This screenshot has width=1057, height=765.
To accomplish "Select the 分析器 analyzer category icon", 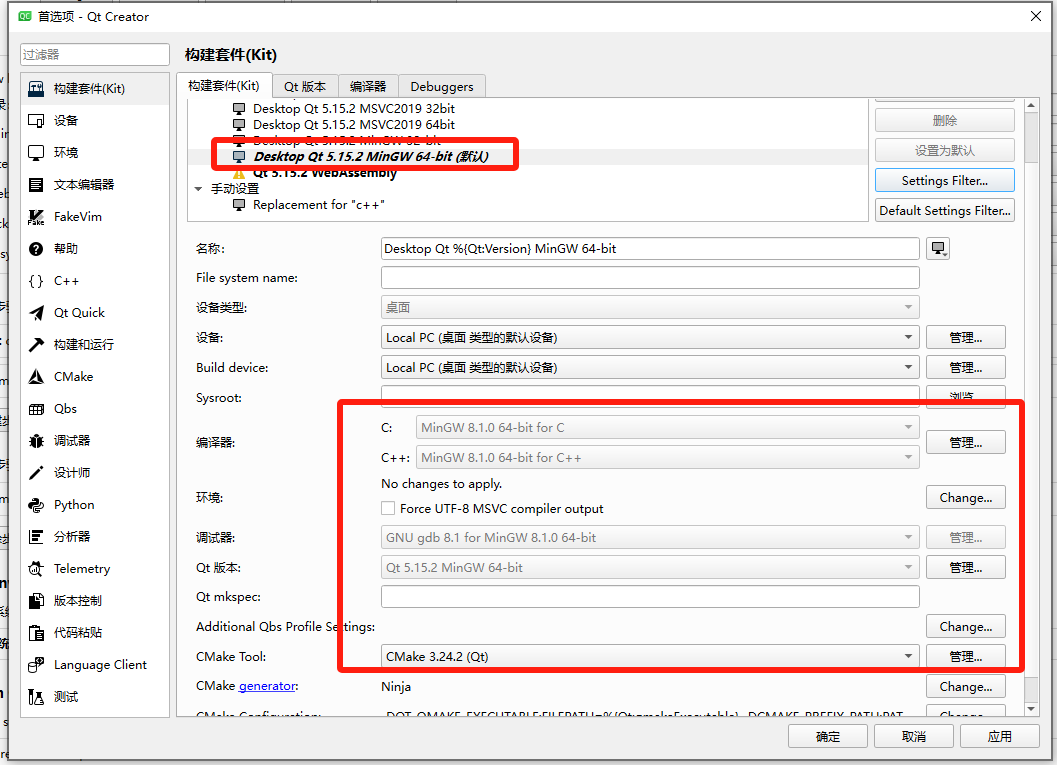I will click(x=36, y=537).
